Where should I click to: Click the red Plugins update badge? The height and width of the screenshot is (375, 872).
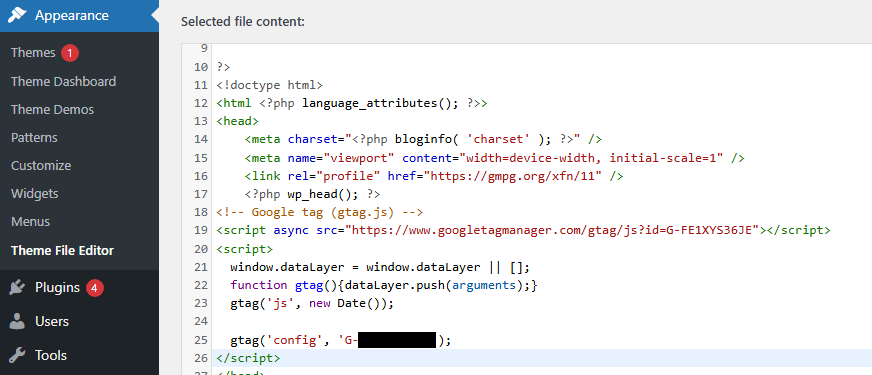point(95,288)
